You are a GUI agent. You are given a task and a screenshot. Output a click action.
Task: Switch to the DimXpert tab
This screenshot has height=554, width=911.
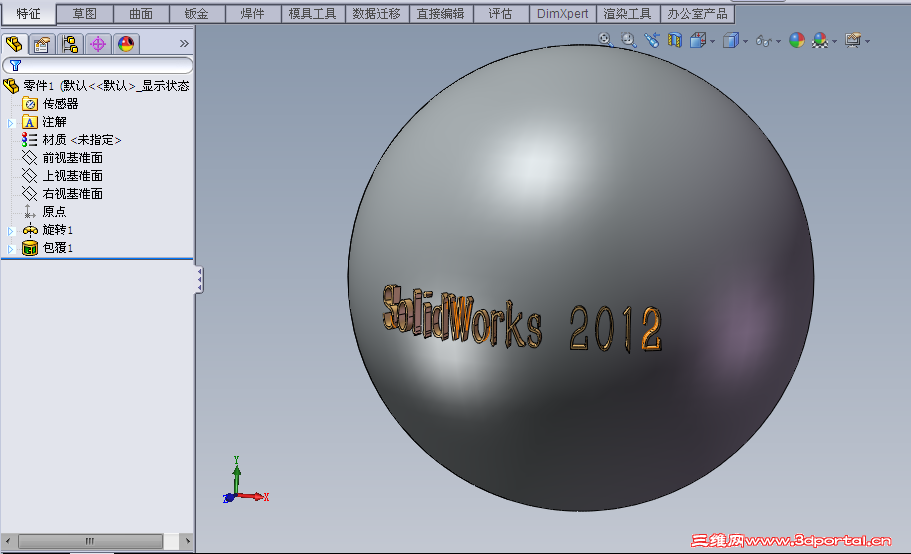pyautogui.click(x=562, y=14)
